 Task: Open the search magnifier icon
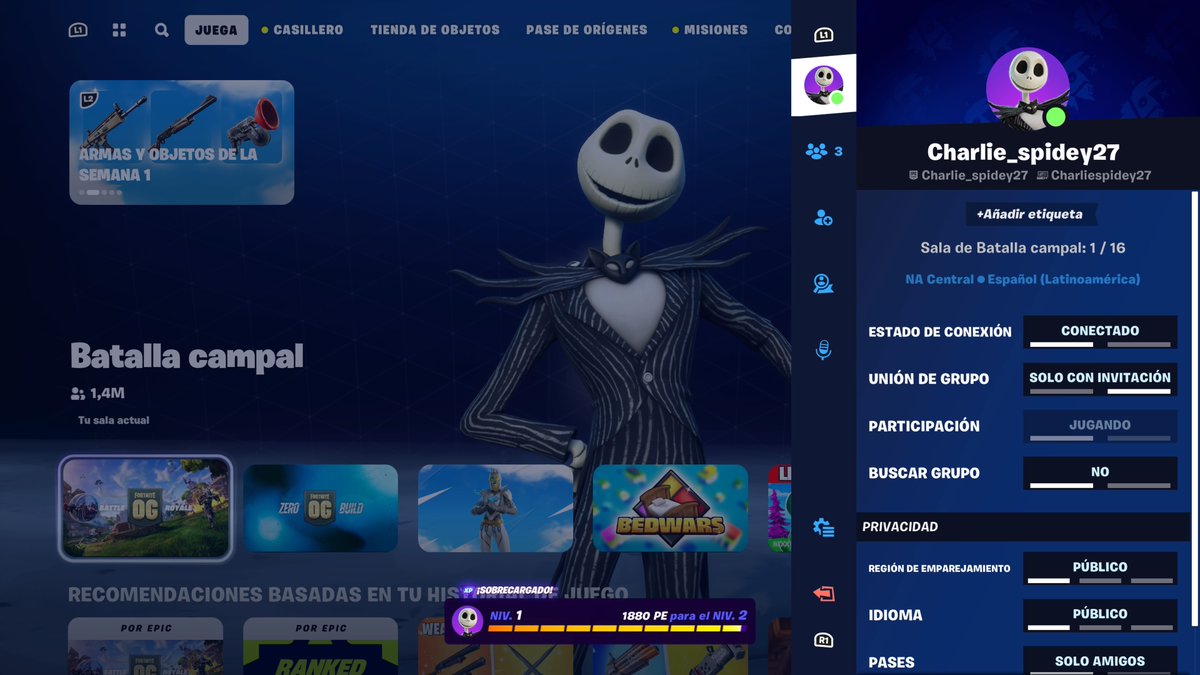162,30
